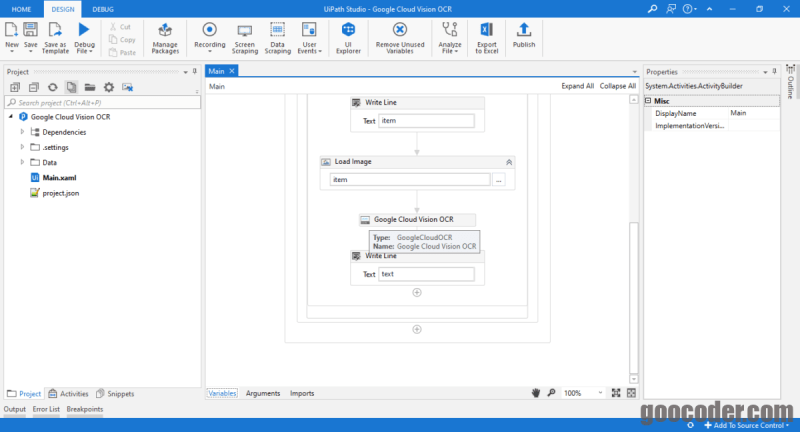The width and height of the screenshot is (800, 432).
Task: Select project.json file
Action: coord(61,193)
